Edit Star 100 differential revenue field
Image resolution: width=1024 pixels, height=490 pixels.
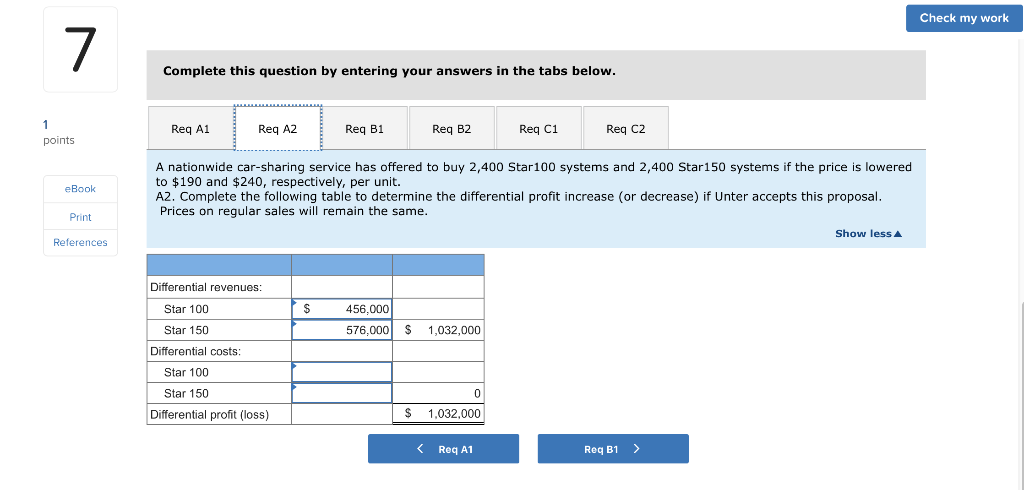(342, 309)
